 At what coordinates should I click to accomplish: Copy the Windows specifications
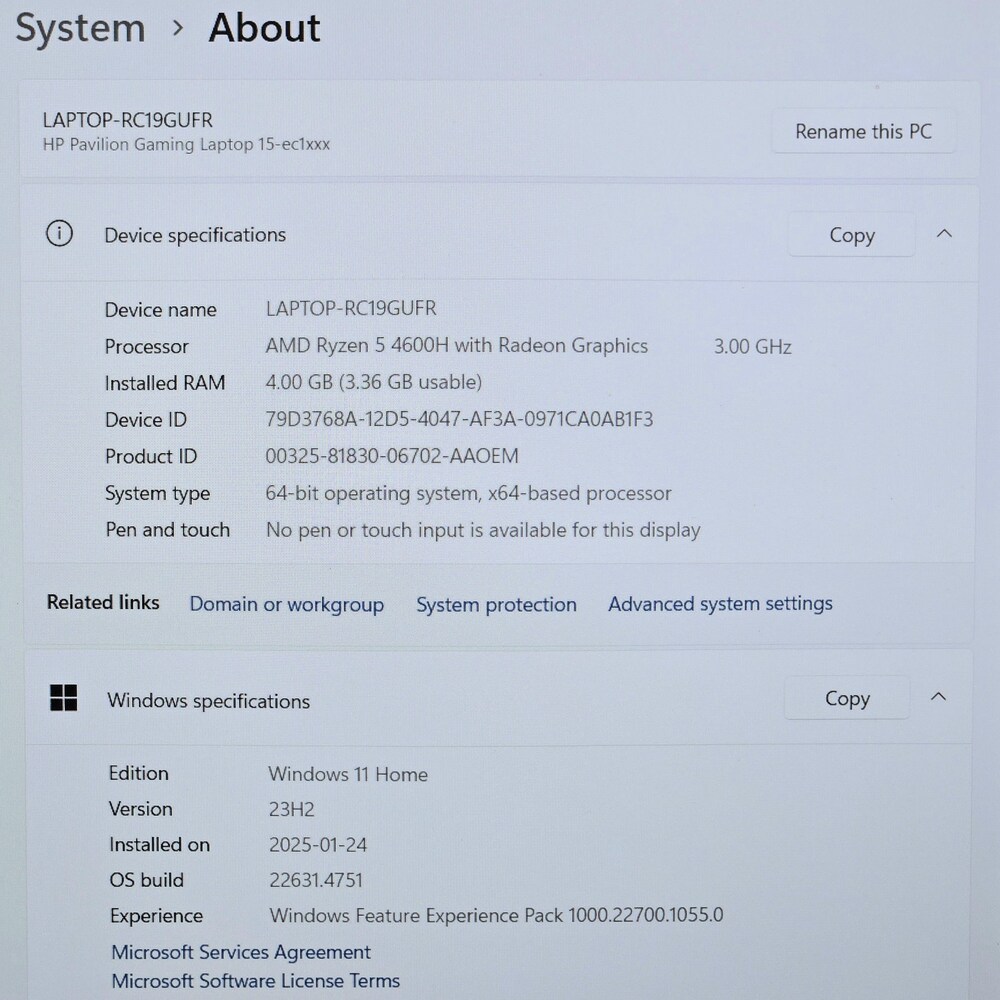[847, 698]
